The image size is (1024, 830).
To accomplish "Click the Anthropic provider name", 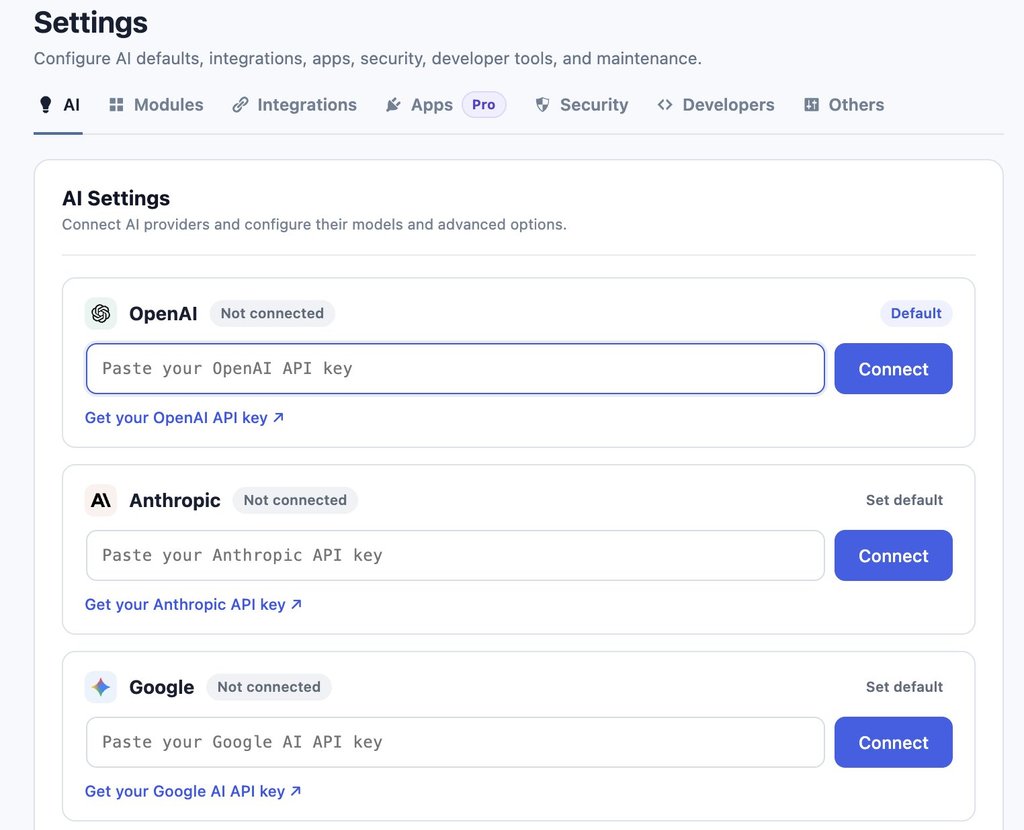I will coord(175,501).
